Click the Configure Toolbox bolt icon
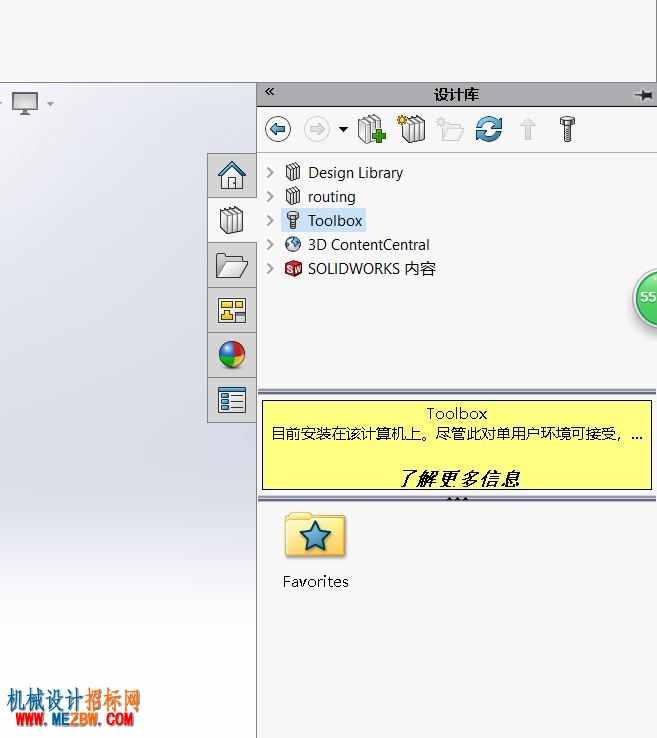 click(x=567, y=129)
